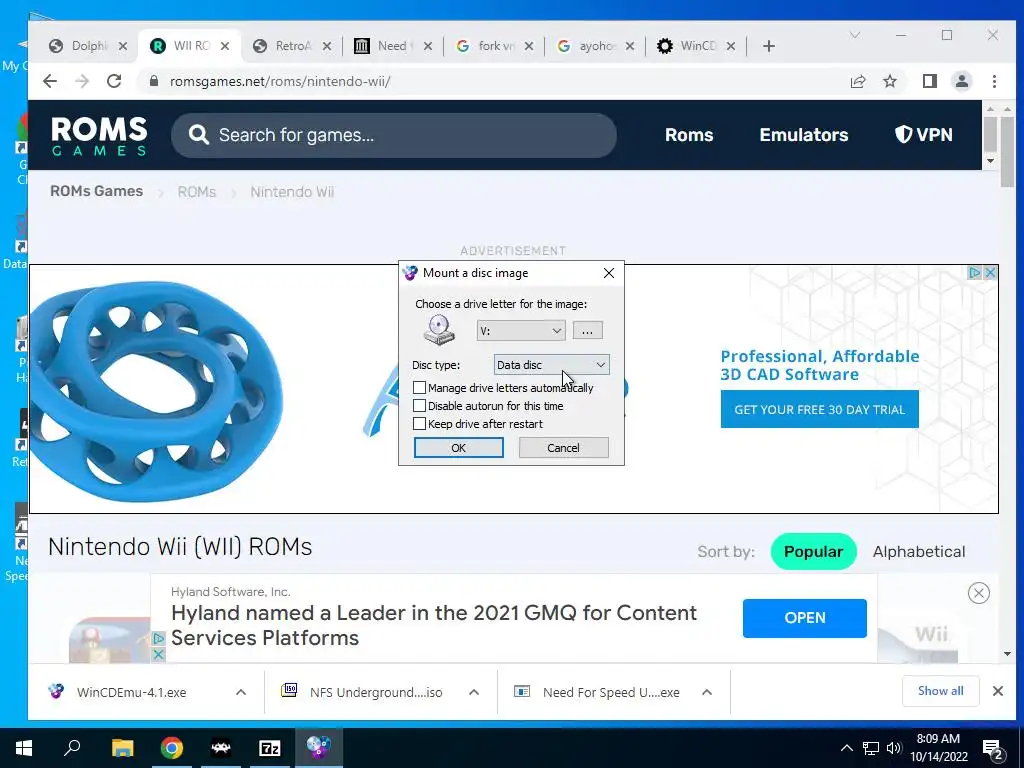This screenshot has width=1024, height=768.
Task: Select WinCDEmu disc icon in taskbar
Action: (x=319, y=748)
